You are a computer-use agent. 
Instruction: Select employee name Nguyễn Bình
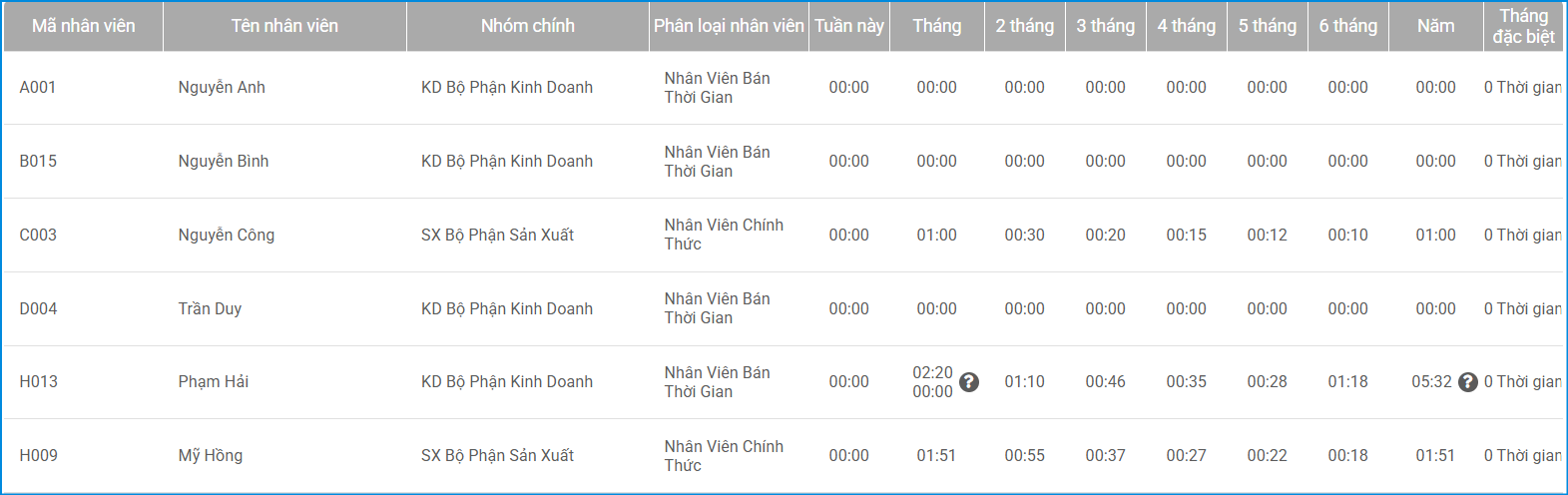pyautogui.click(x=224, y=162)
